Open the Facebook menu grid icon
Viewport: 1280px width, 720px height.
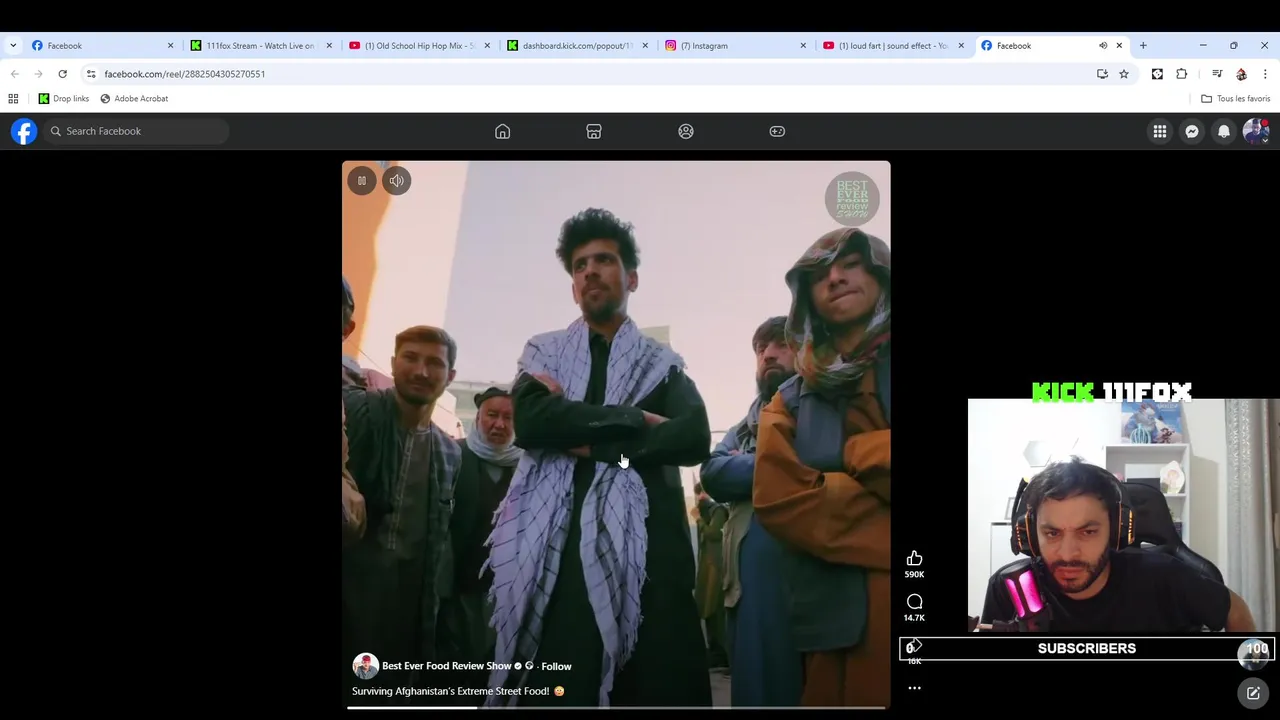[1160, 131]
